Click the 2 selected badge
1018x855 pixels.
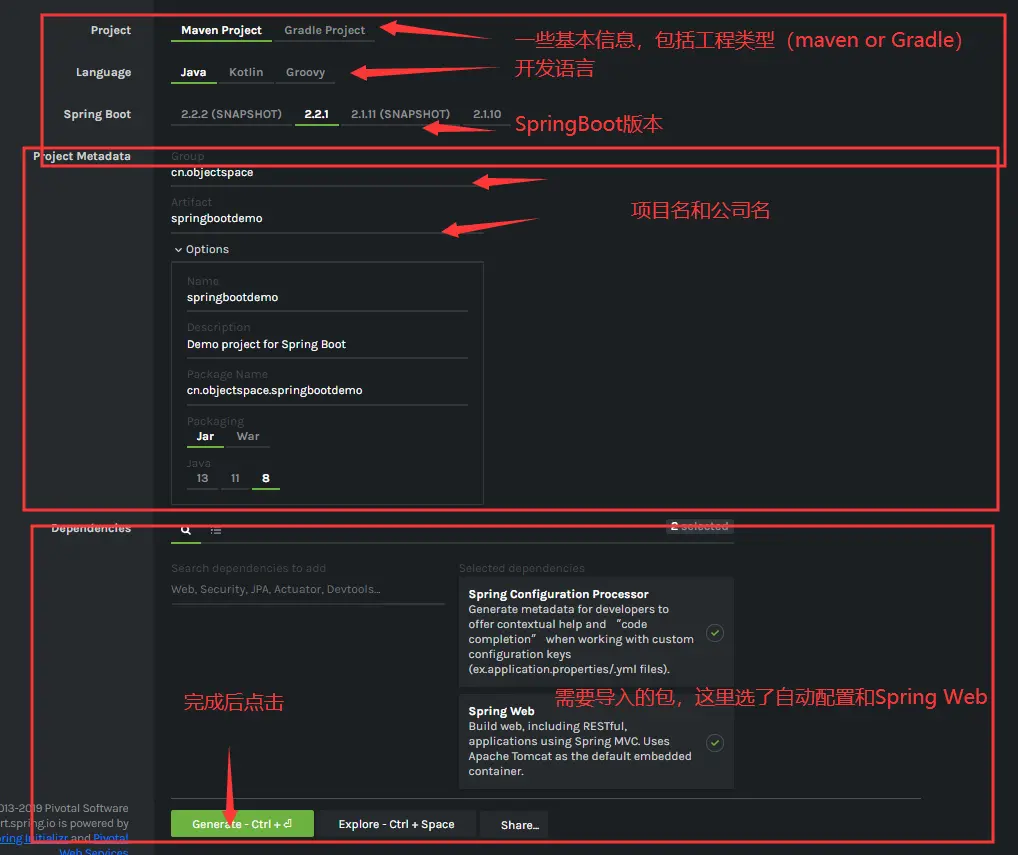(699, 526)
